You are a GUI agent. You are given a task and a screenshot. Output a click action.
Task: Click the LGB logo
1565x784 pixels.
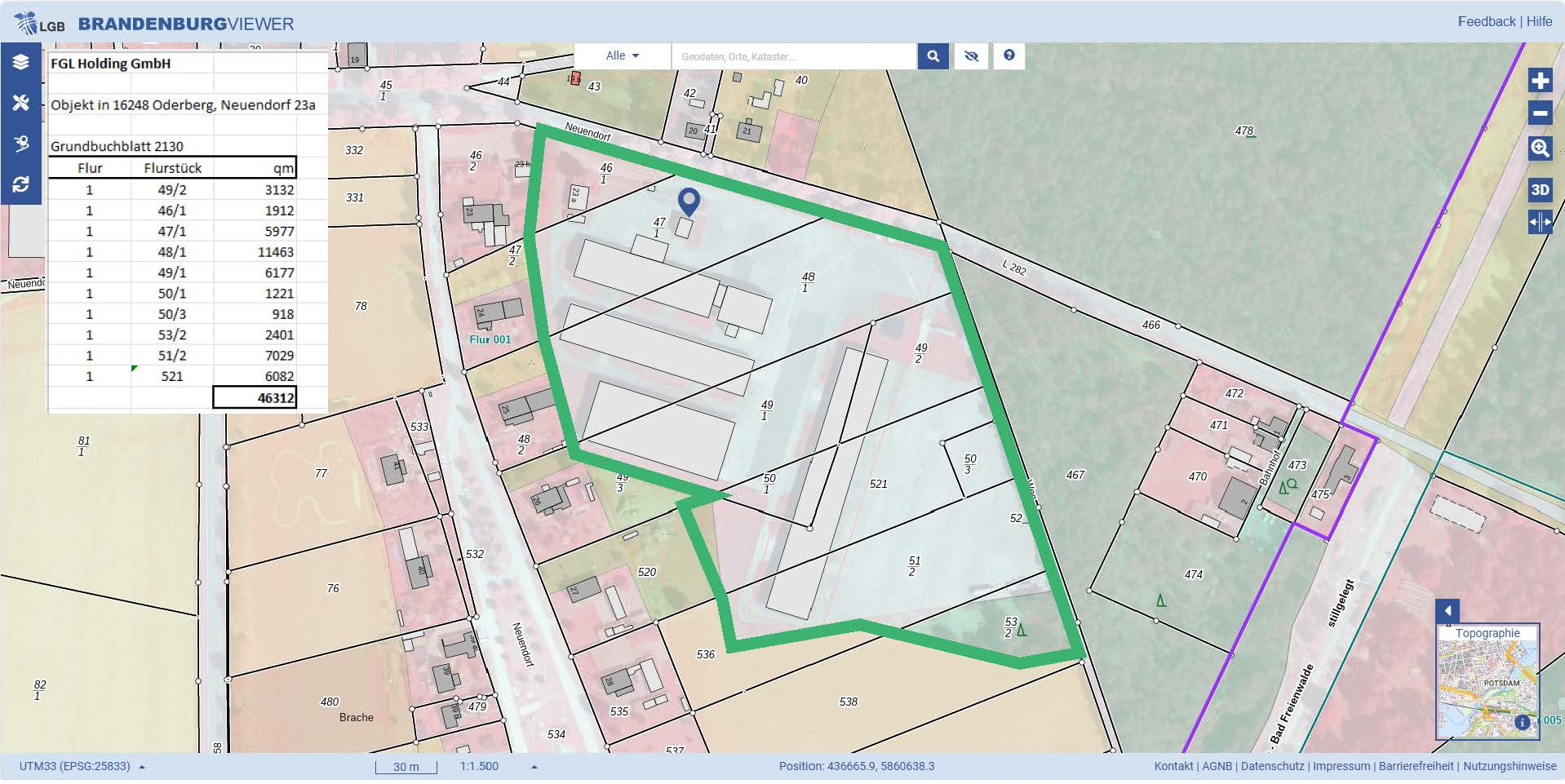click(40, 23)
